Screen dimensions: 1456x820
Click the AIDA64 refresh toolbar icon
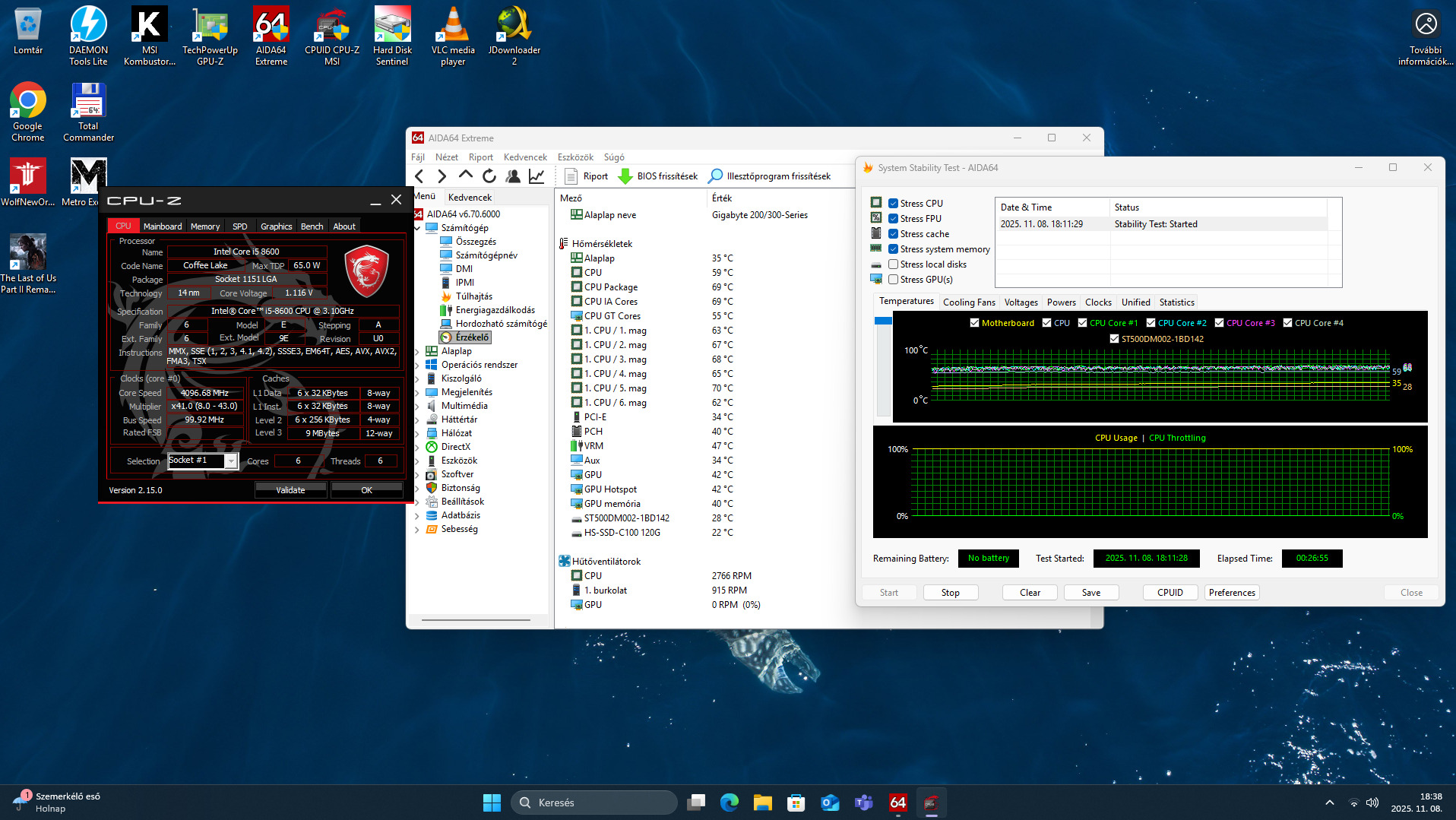(489, 176)
